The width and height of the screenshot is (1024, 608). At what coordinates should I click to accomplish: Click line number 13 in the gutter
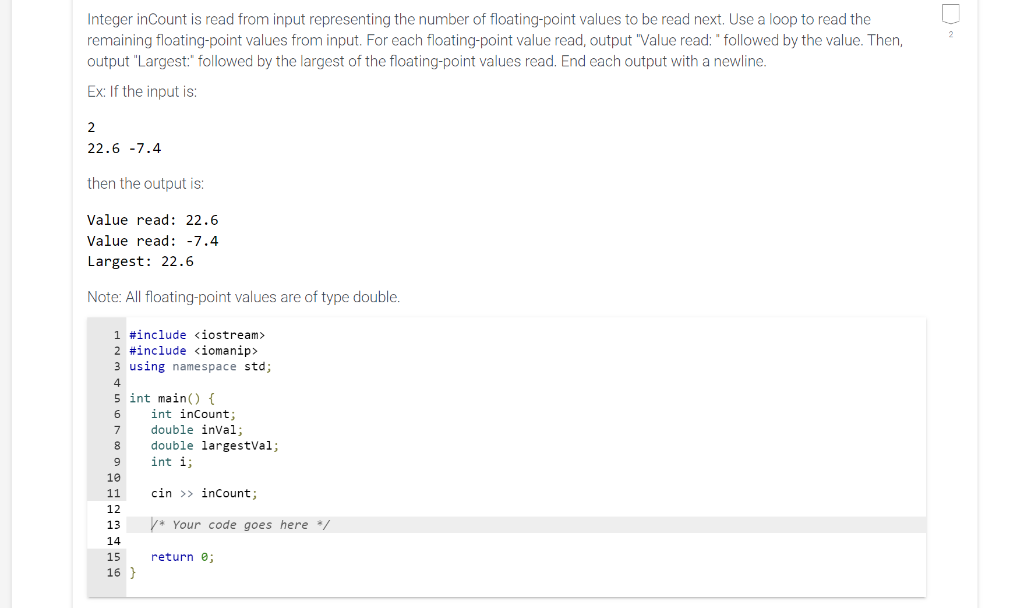tap(114, 524)
